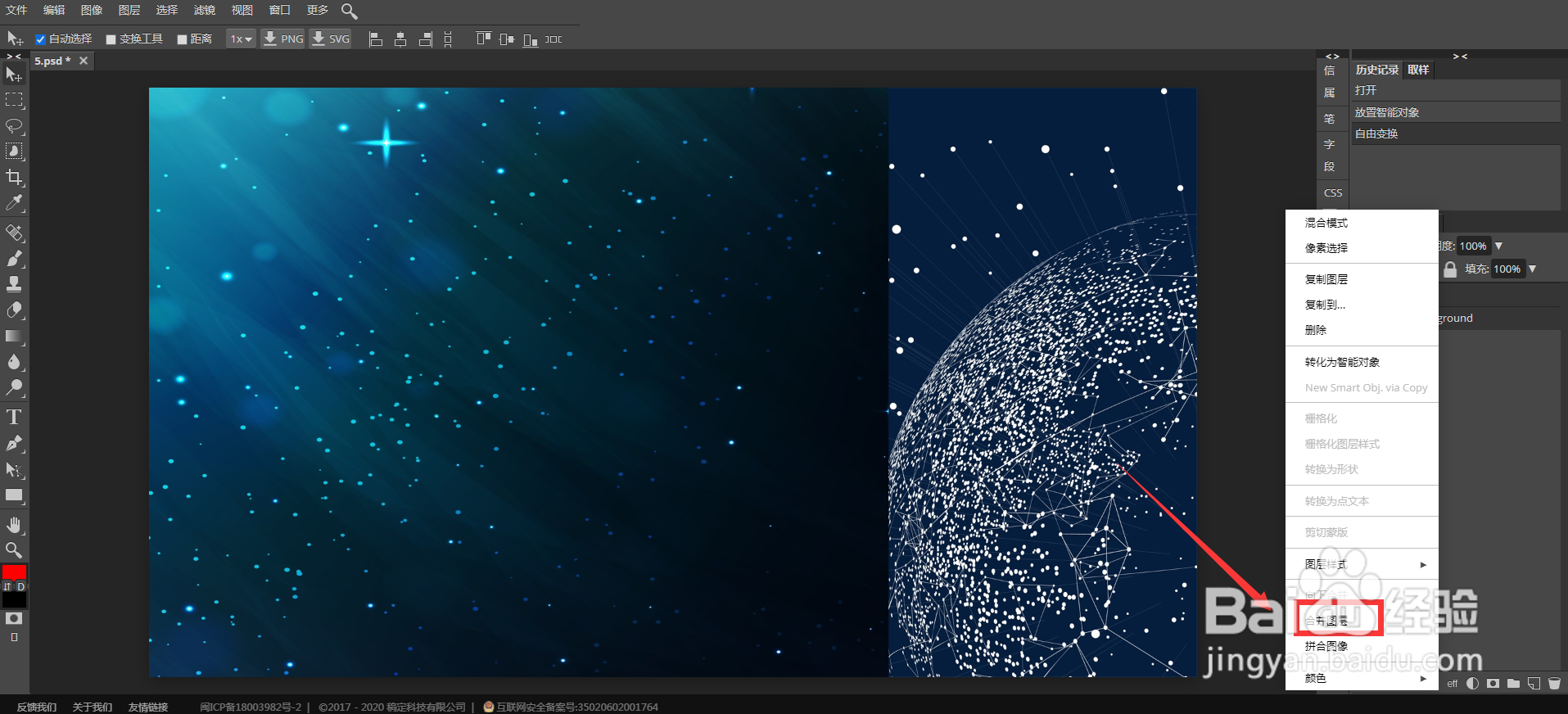Screen dimensions: 1568x714
Task: Open the red foreground color swatch
Action: 14,572
